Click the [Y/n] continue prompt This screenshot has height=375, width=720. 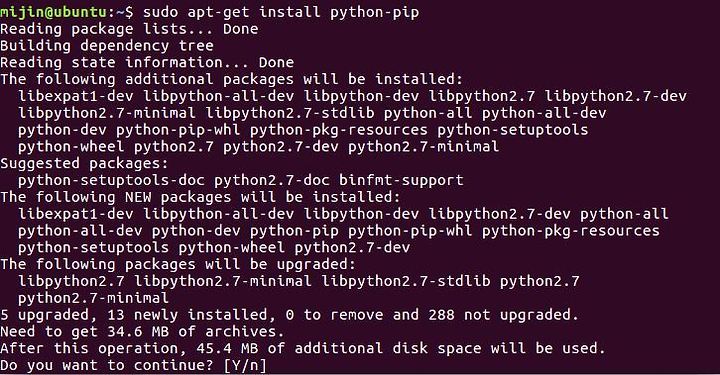click(245, 365)
